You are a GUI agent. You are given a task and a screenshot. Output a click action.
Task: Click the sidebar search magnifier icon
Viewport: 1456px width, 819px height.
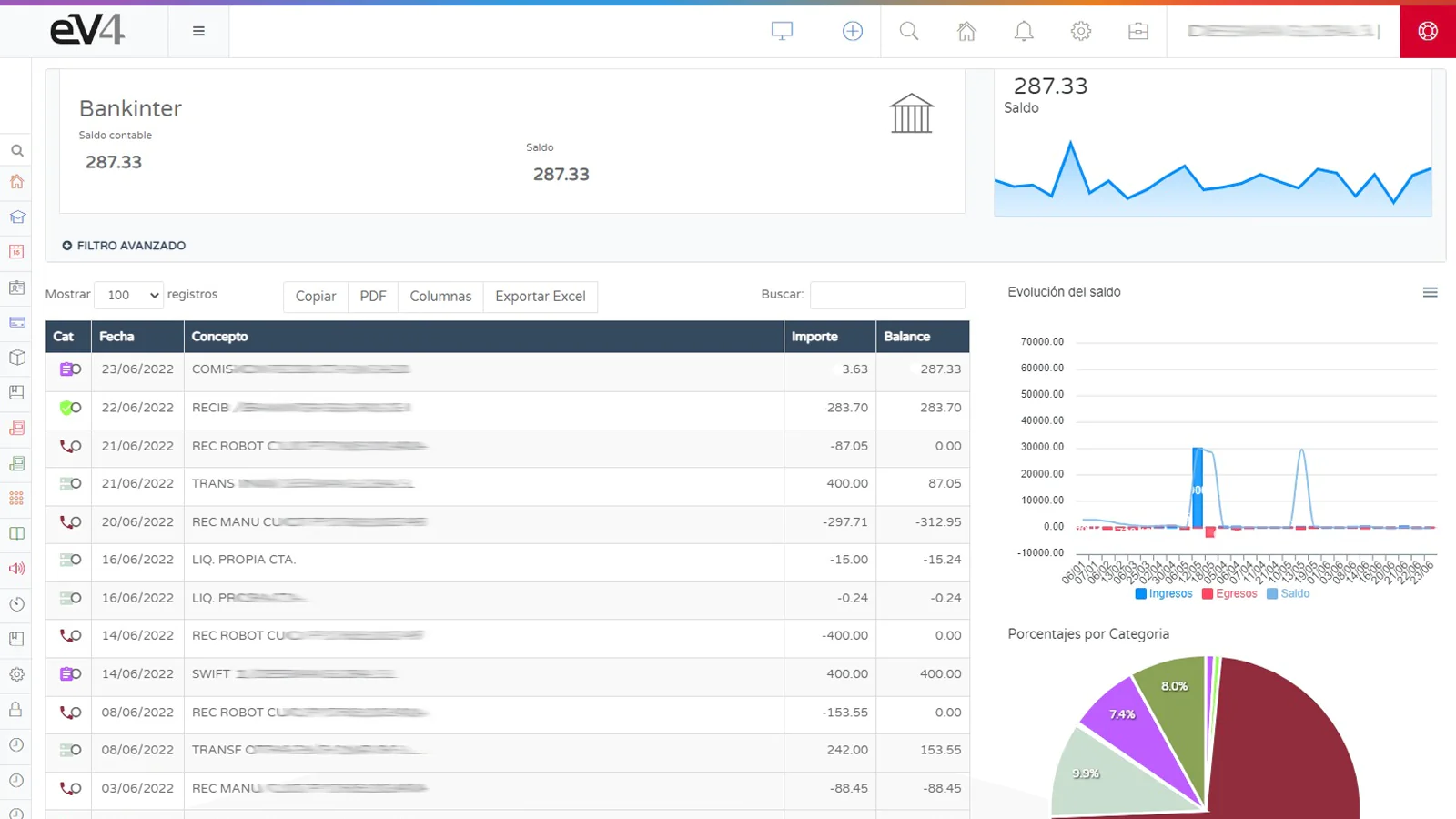pos(16,150)
